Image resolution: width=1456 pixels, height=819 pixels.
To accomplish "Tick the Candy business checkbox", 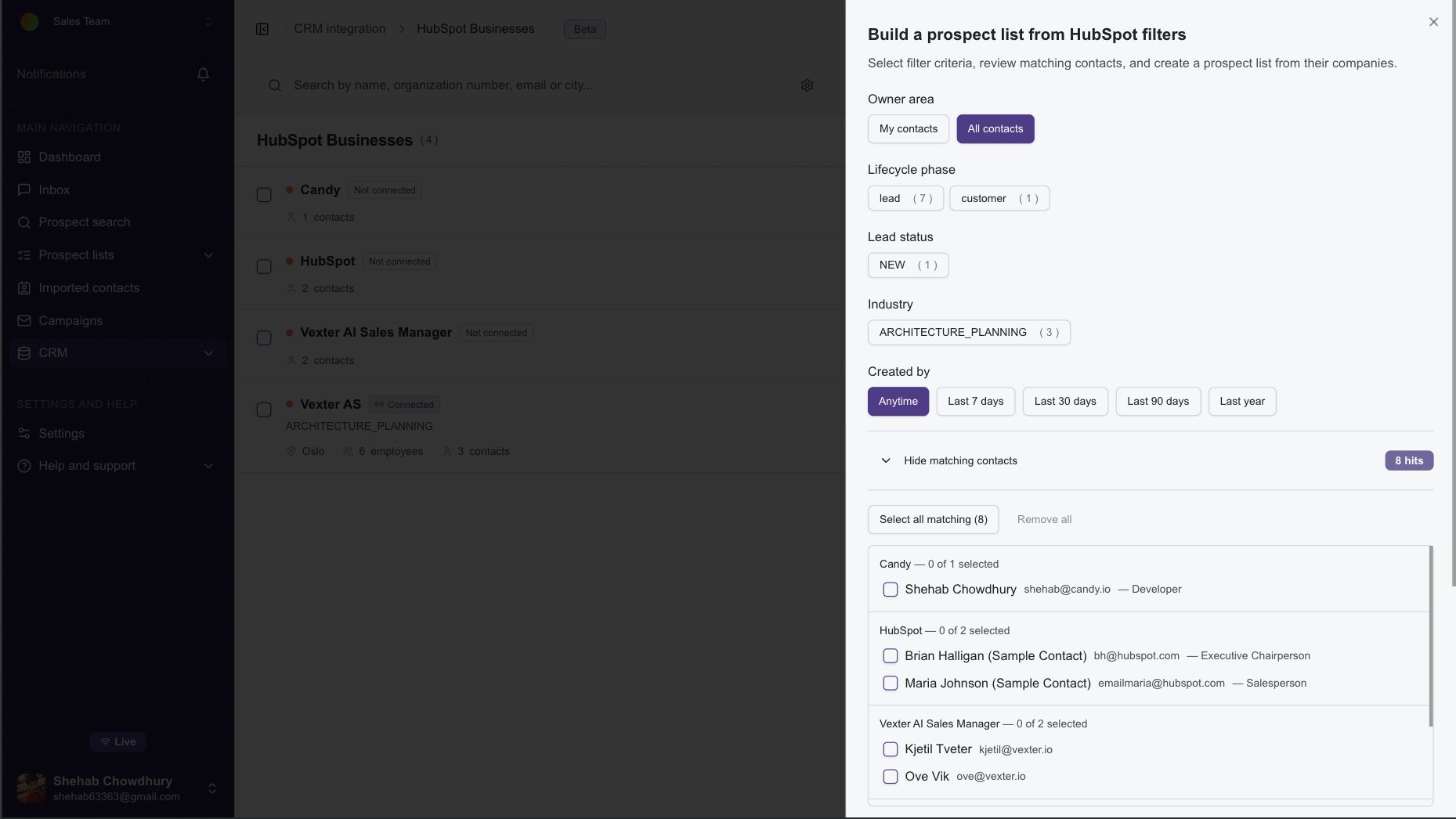I will 264,195.
